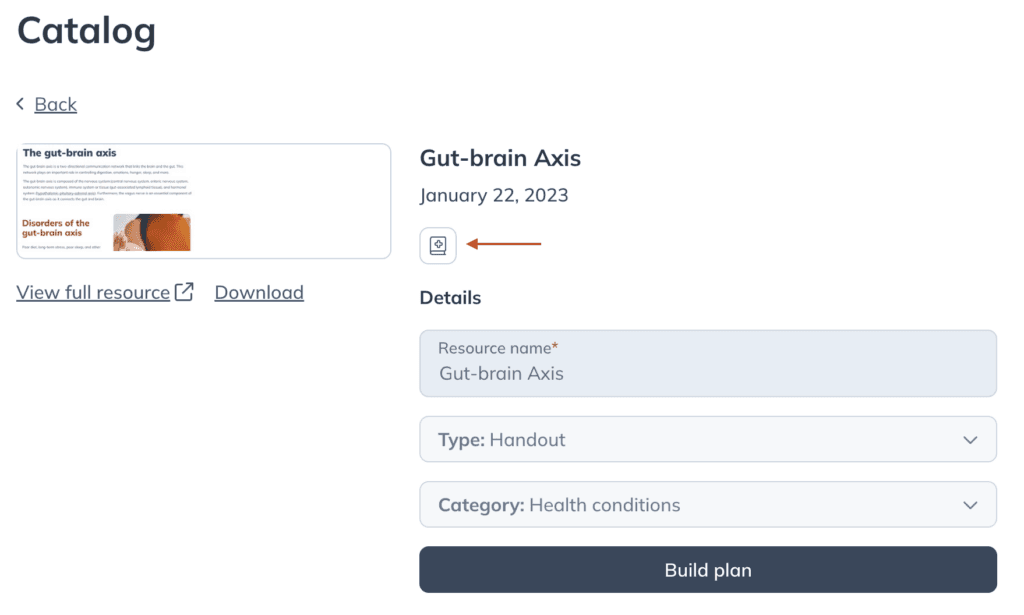Viewport: 1024px width, 615px height.
Task: Click the add-to-plan book icon
Action: coord(438,245)
